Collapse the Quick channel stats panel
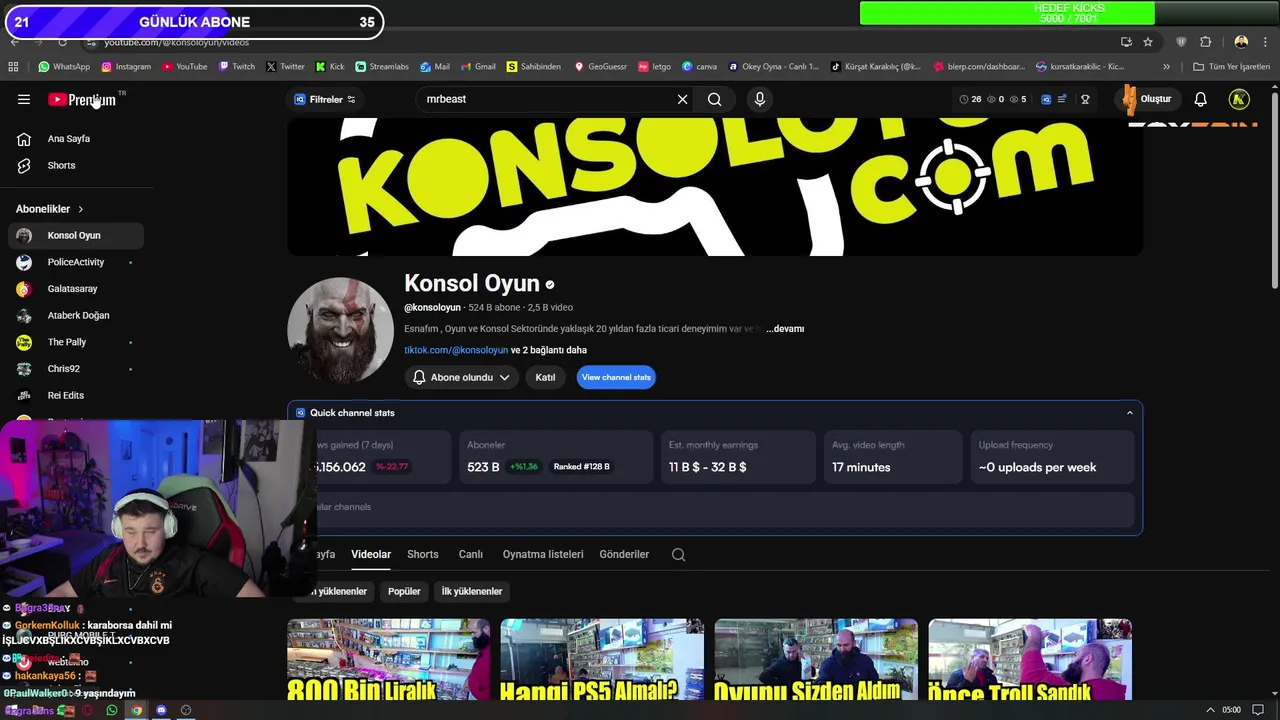This screenshot has width=1280, height=720. 1130,413
